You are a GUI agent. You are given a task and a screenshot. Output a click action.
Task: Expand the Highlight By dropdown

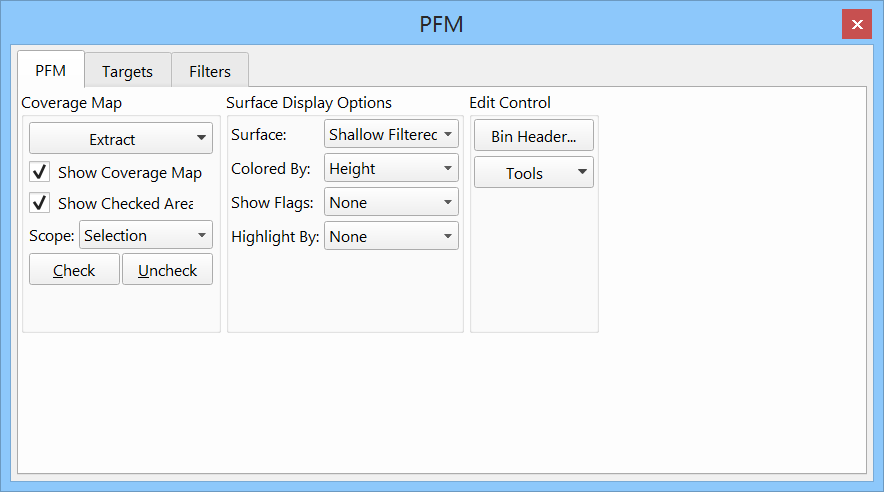coord(391,237)
